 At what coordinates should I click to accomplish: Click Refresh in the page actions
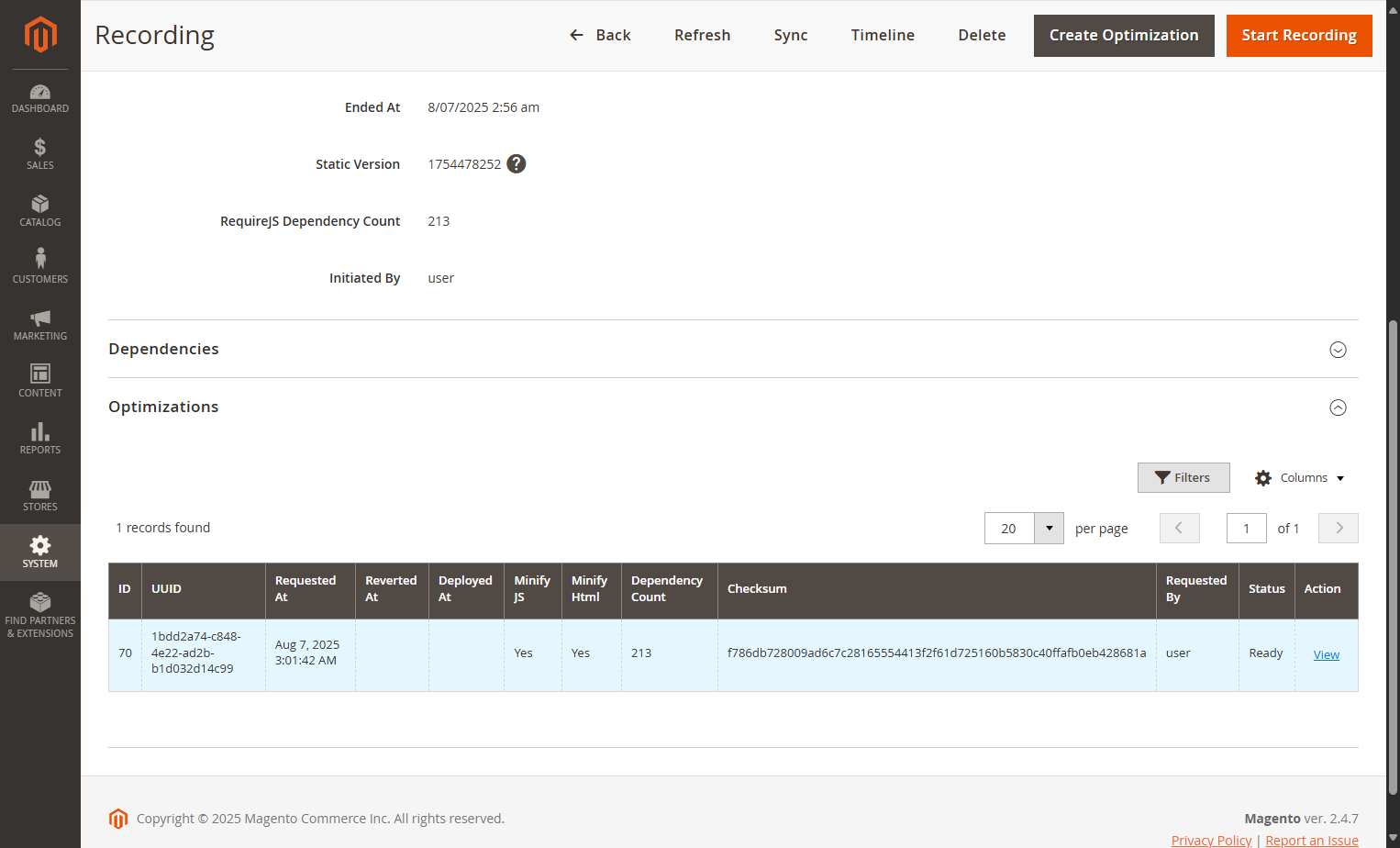703,35
